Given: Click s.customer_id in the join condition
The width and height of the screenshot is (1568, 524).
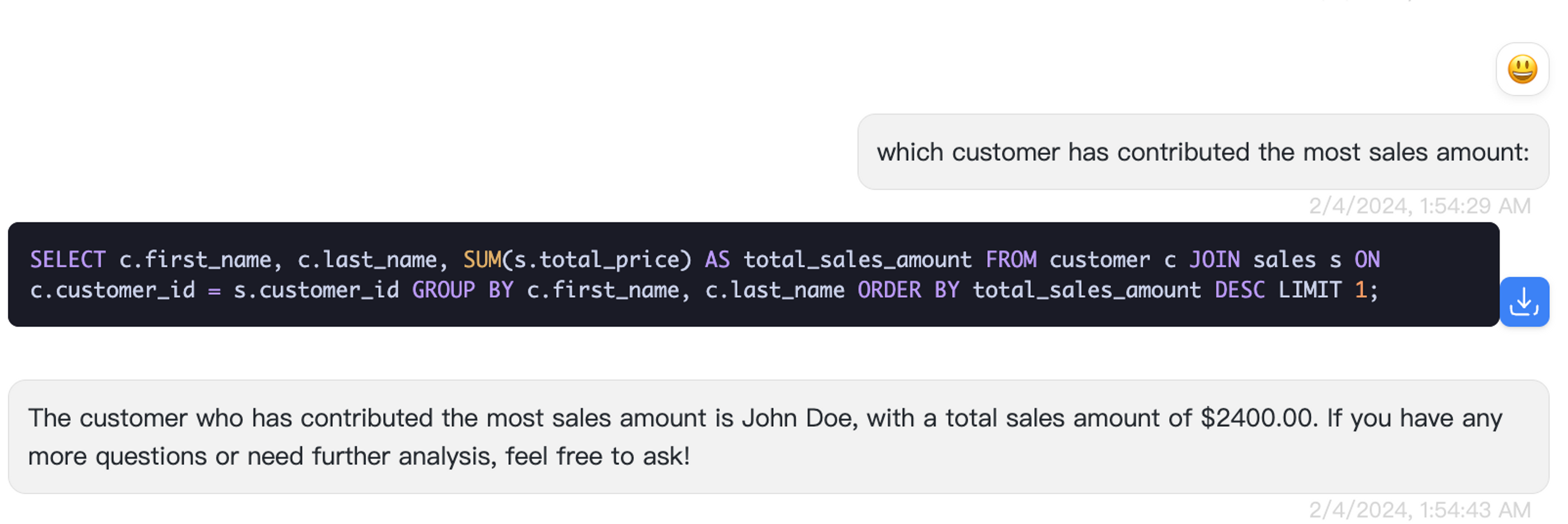Looking at the screenshot, I should (x=316, y=290).
